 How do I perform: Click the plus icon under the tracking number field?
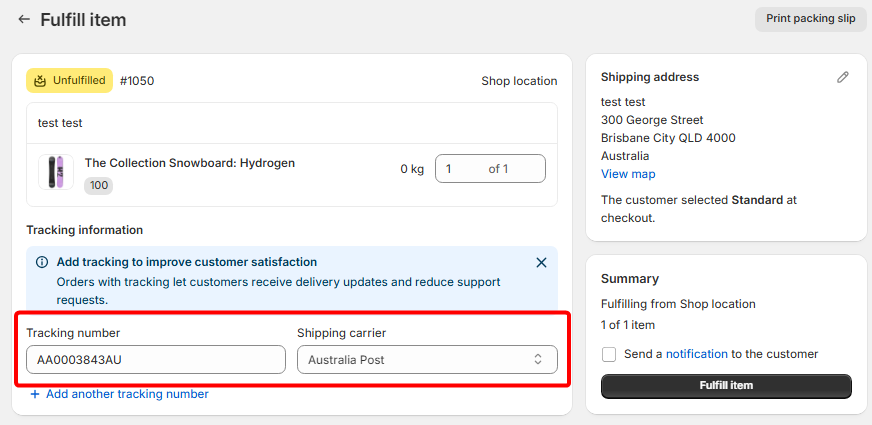(35, 394)
